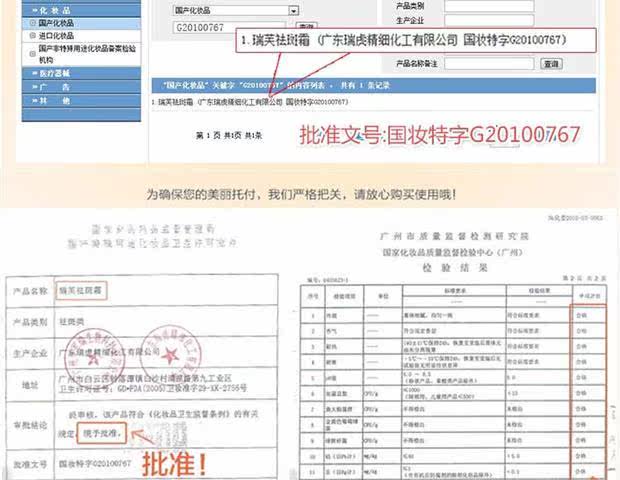Click the expand icon beside 国产非特殊用途 entry

[x=33, y=54]
